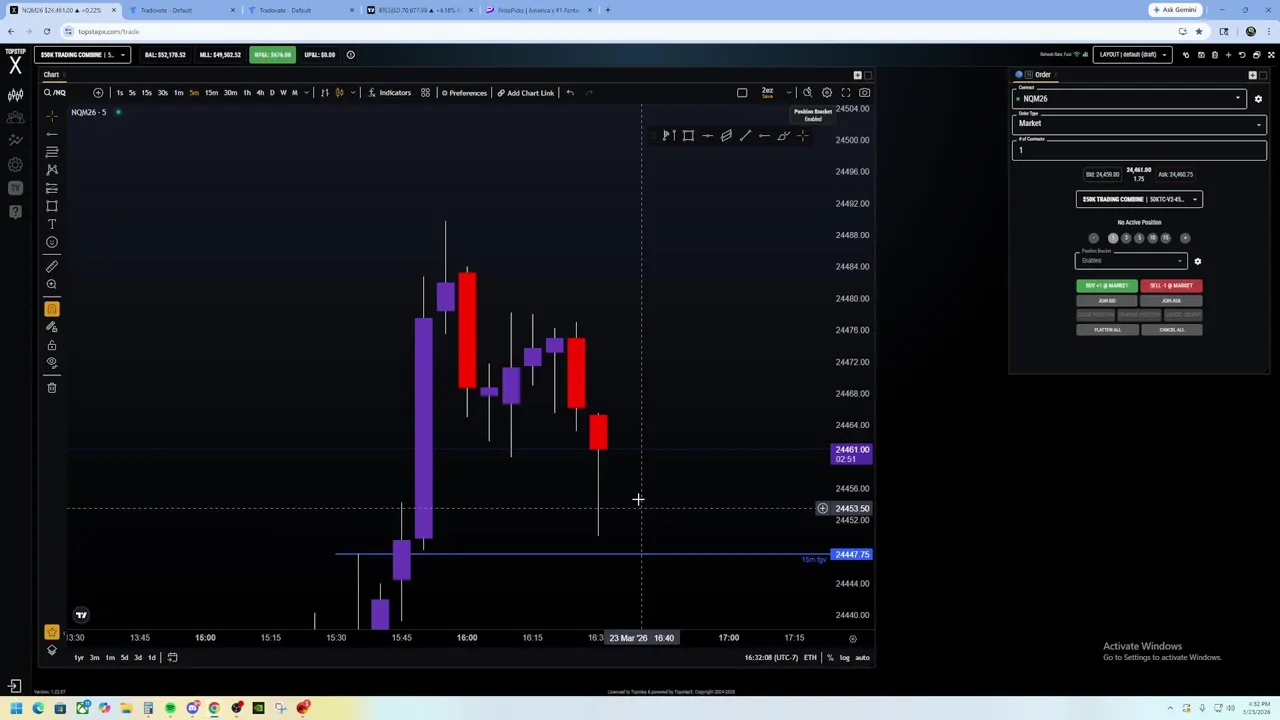Select the 15m timeframe

pyautogui.click(x=211, y=93)
